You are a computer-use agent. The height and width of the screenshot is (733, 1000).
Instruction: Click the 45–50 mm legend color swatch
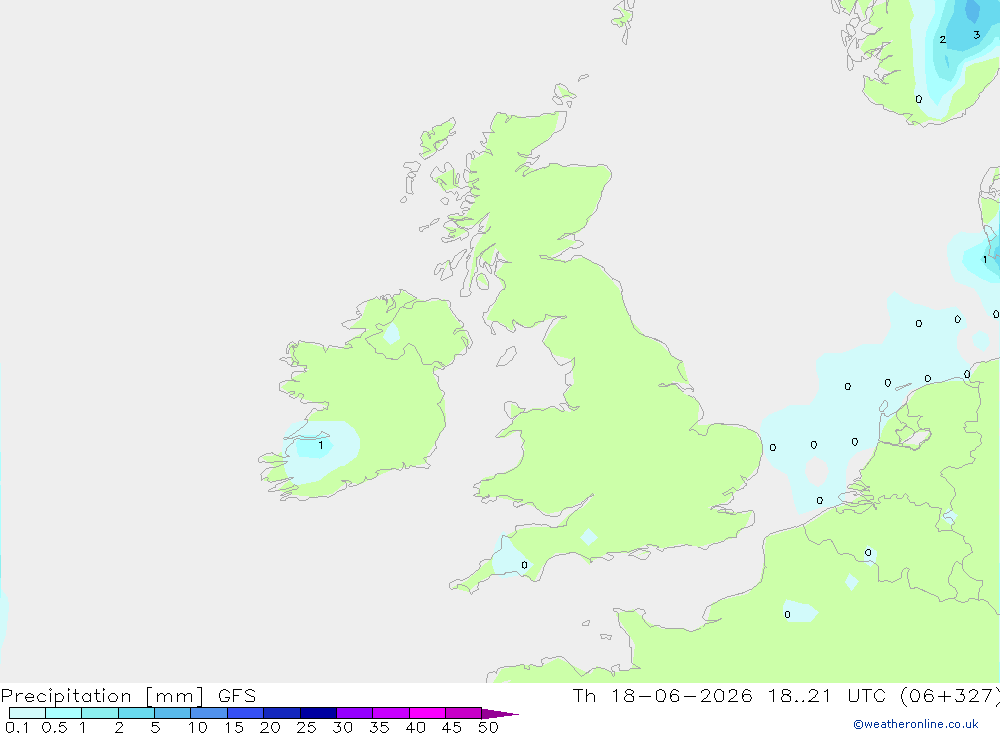click(463, 713)
